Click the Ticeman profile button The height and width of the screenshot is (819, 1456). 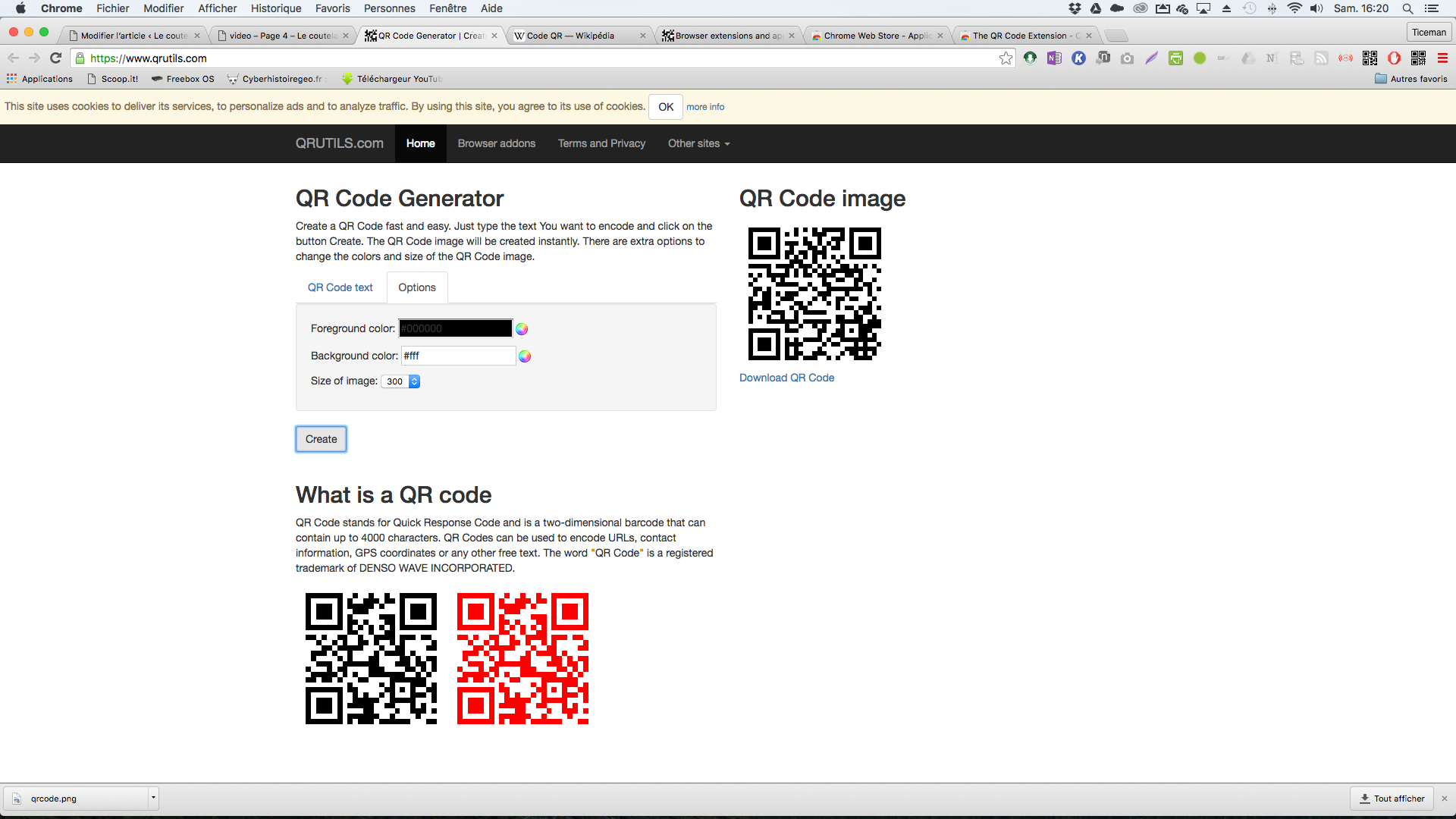coord(1429,33)
